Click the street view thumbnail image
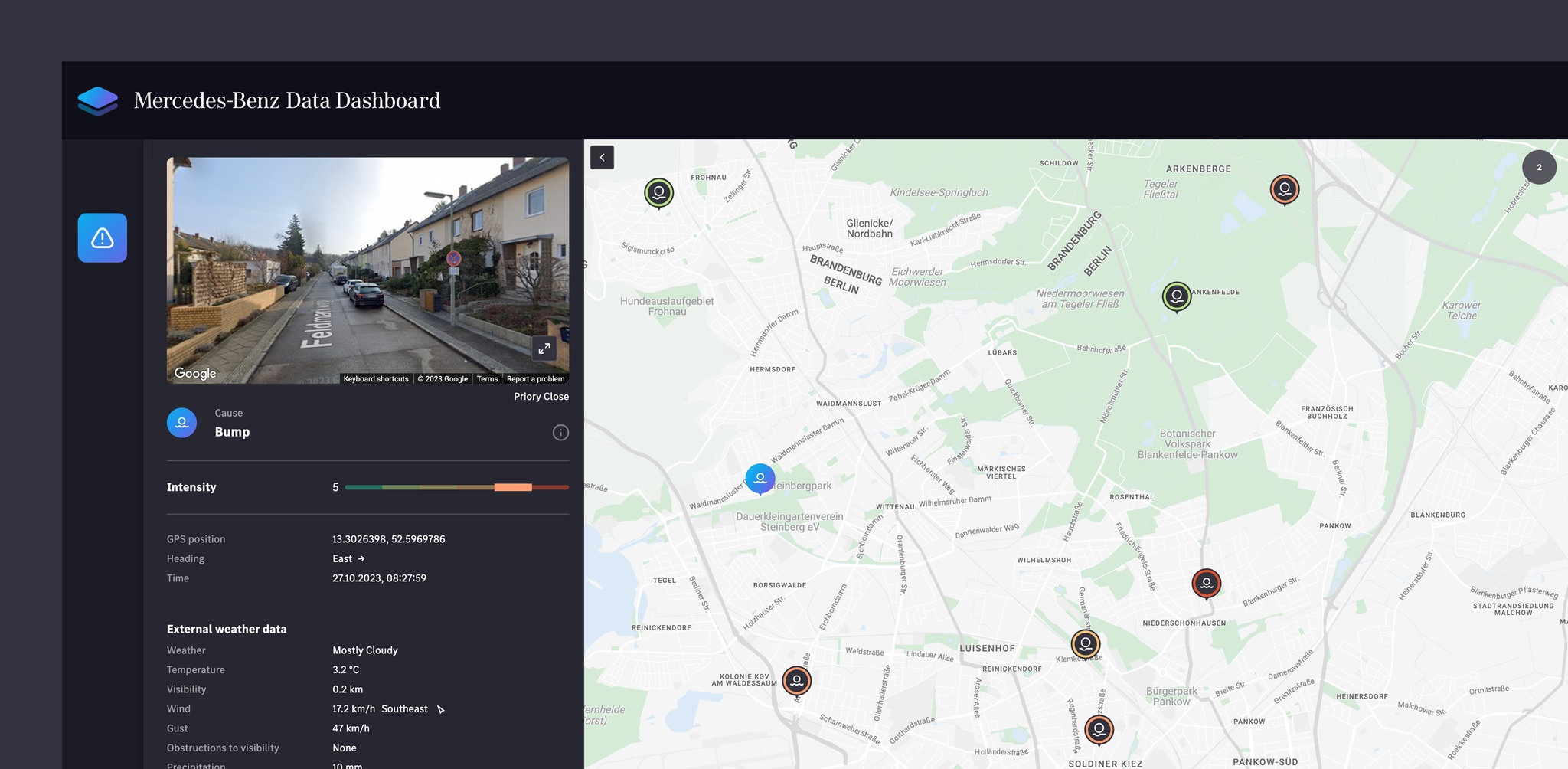1568x769 pixels. (367, 270)
